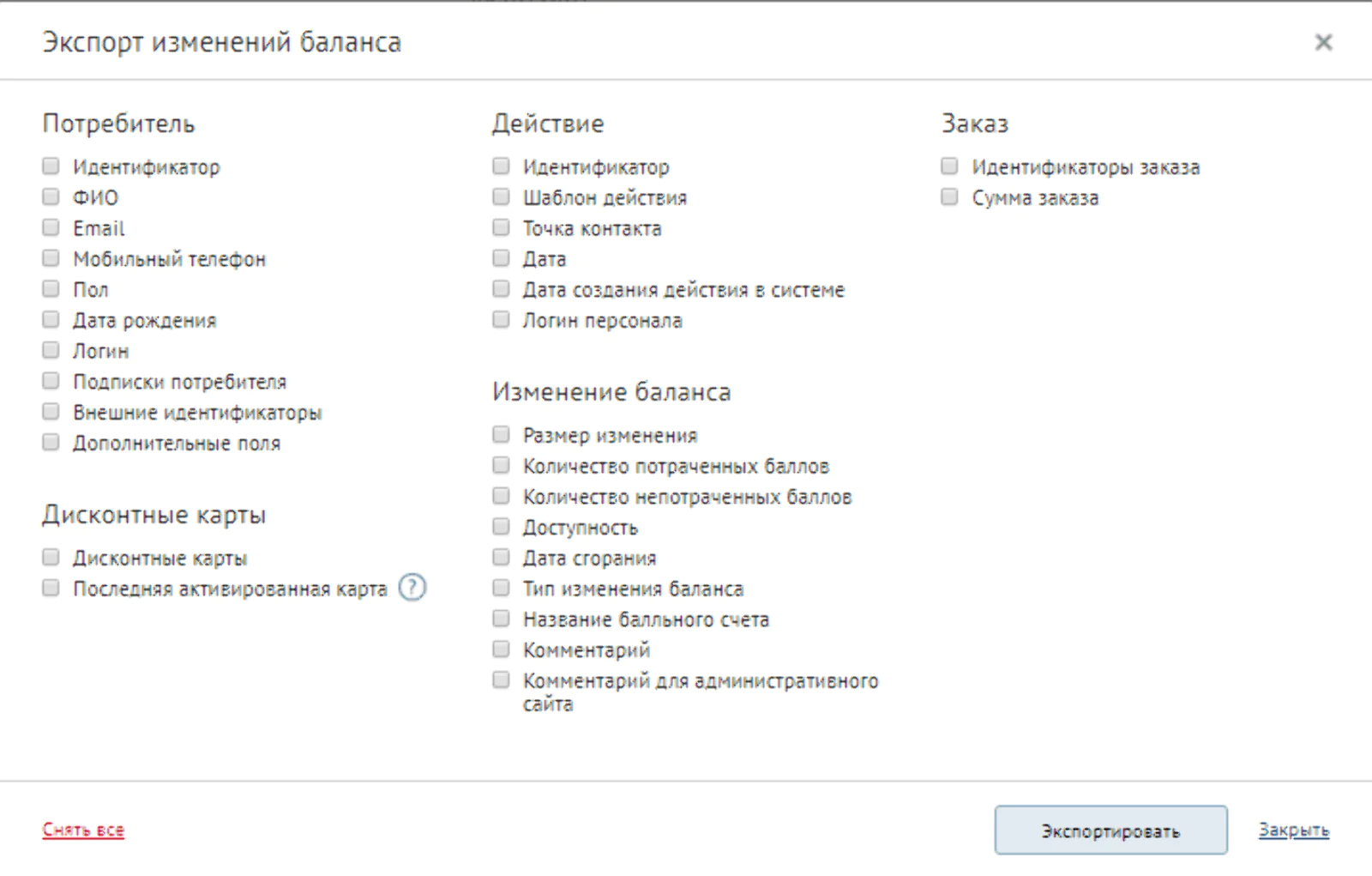Toggle the Количество потраченных баллов checkbox
1372x876 pixels.
pos(501,465)
